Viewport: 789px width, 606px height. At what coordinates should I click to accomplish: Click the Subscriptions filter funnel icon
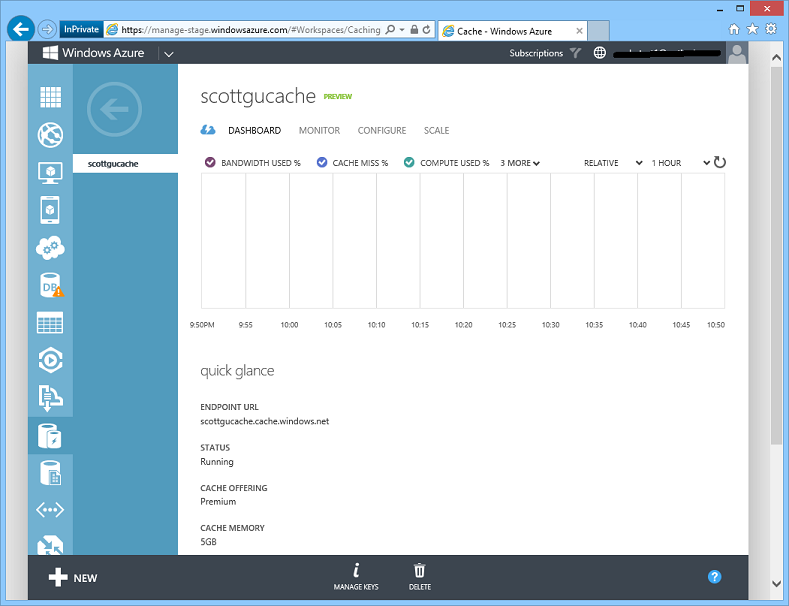point(575,53)
